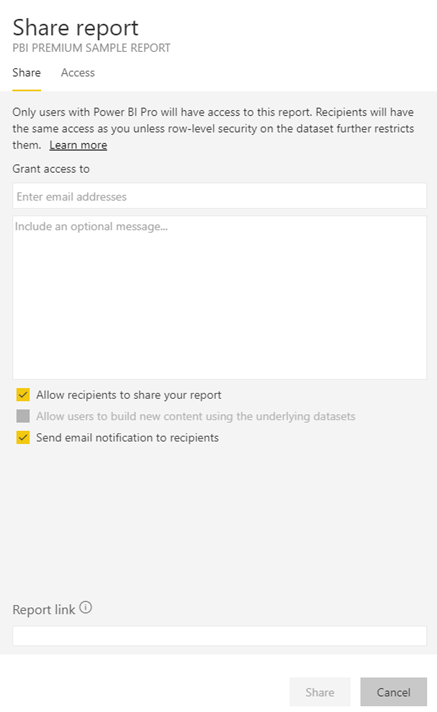Click the info icon beside Report link
437x712 pixels.
(x=85, y=608)
